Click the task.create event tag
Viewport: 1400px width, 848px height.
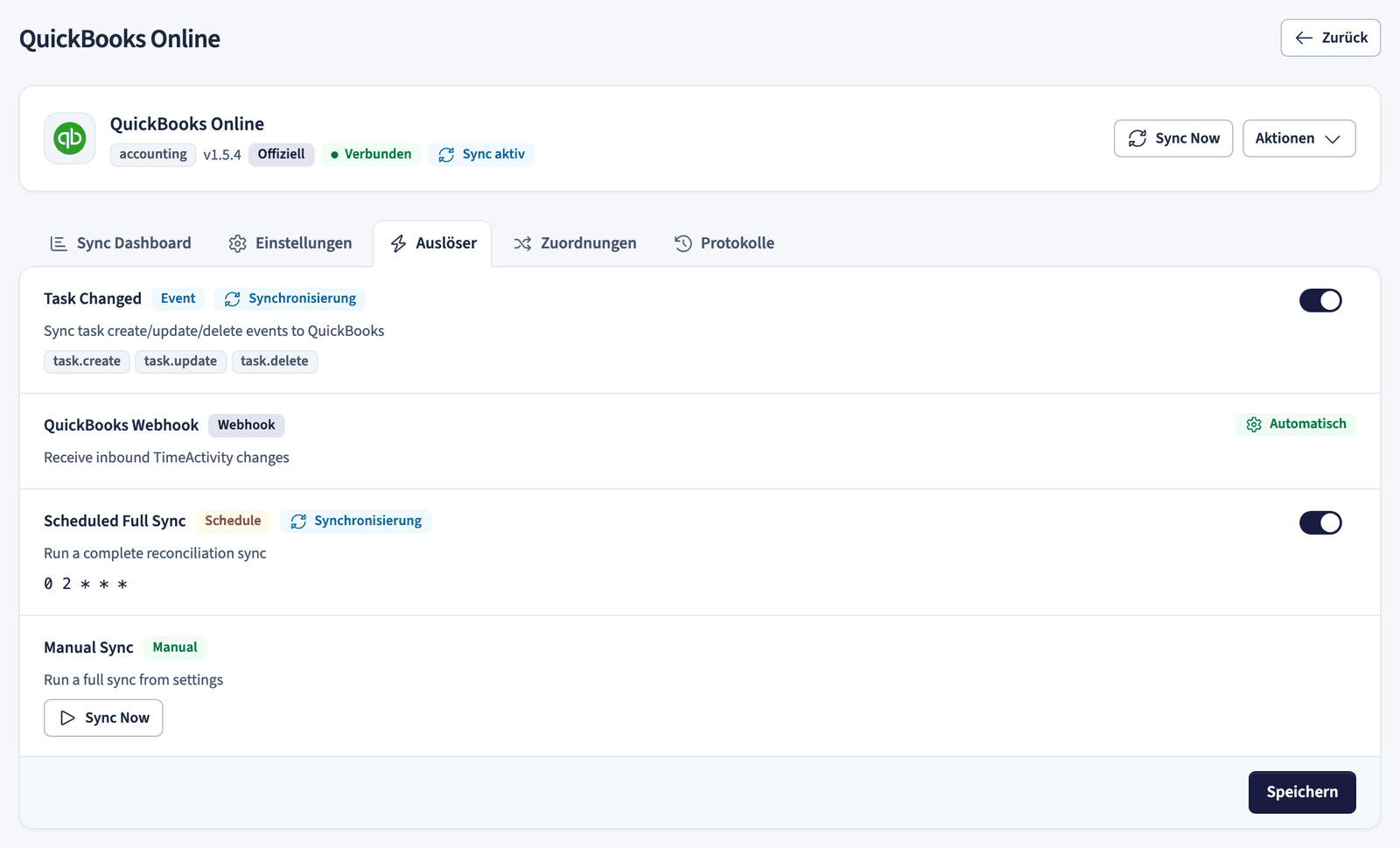point(87,361)
